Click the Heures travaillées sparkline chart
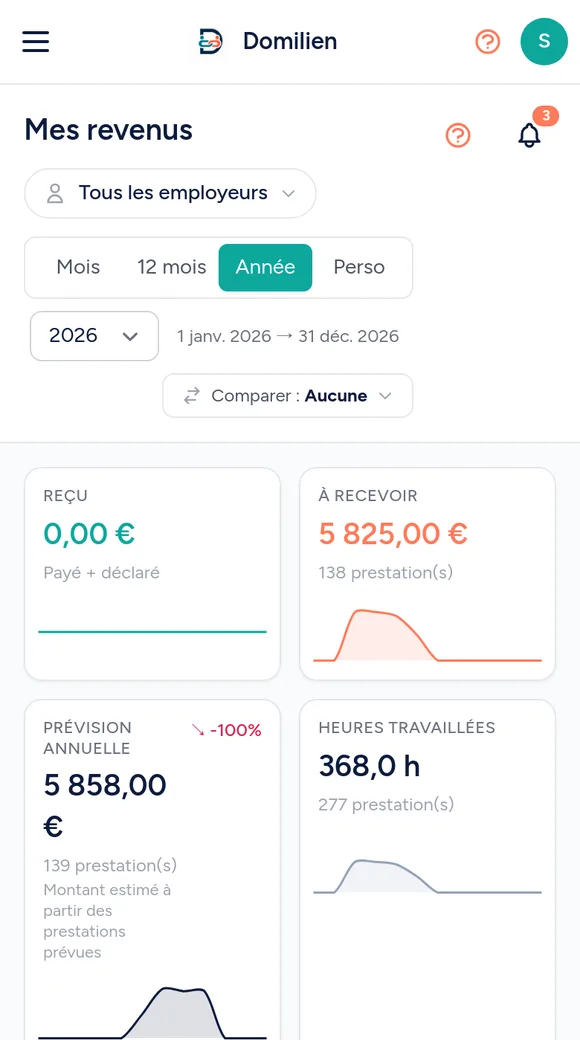The height and width of the screenshot is (1040, 580). 427,877
